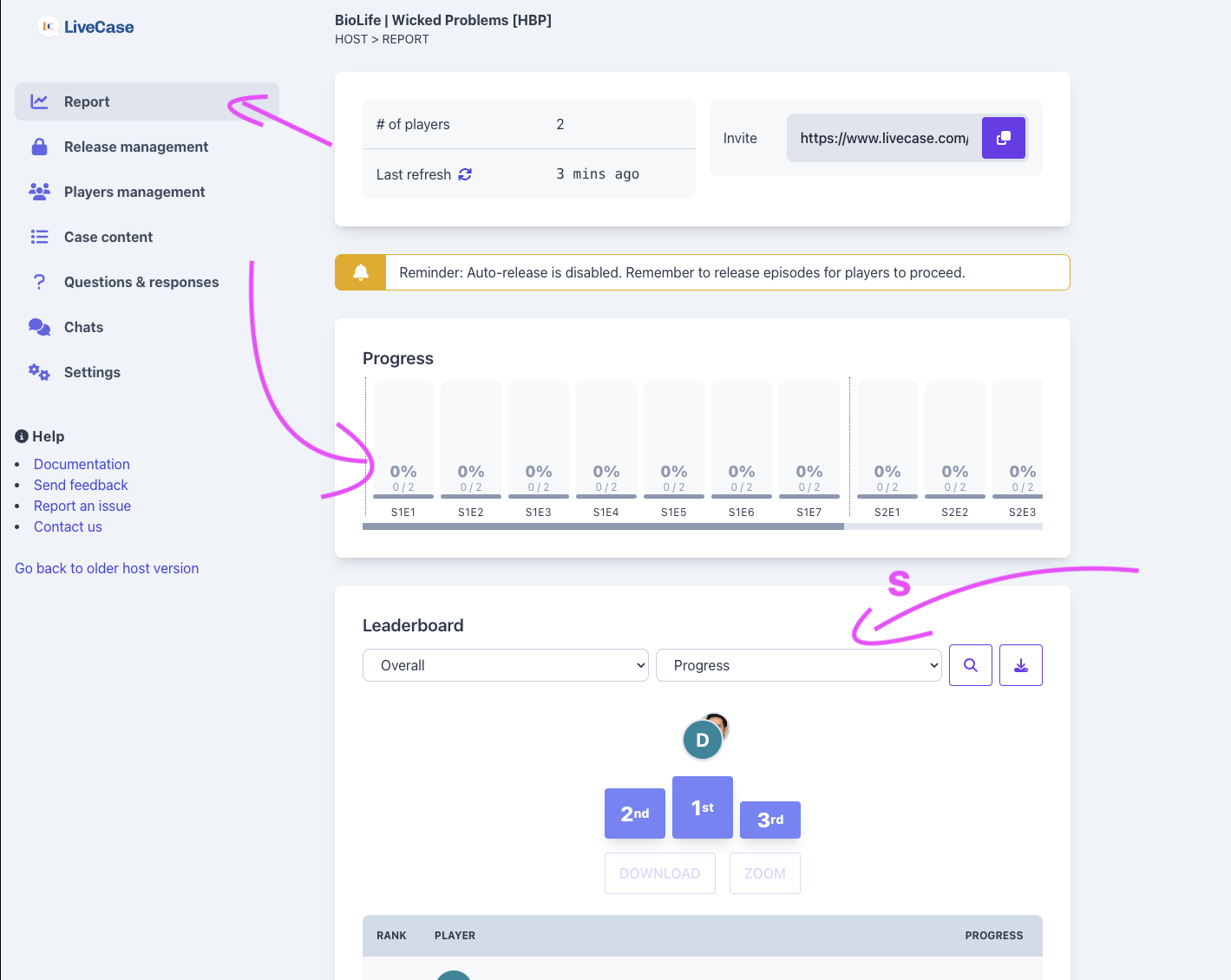Click the refresh icon next to Last refresh

(x=465, y=174)
